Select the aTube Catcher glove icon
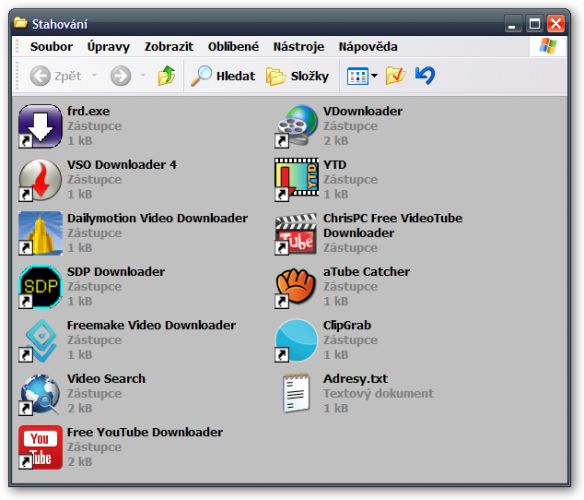The width and height of the screenshot is (584, 500). (296, 287)
